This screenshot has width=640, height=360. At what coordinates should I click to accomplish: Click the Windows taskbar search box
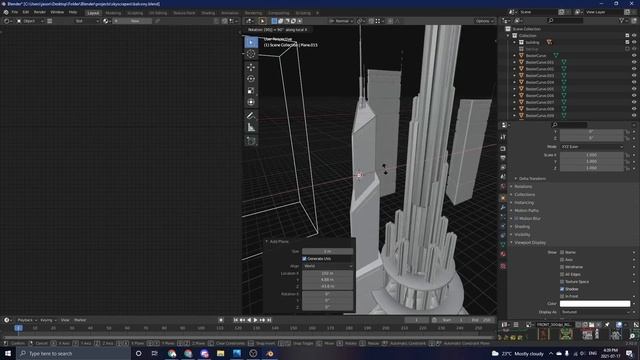coord(73,353)
